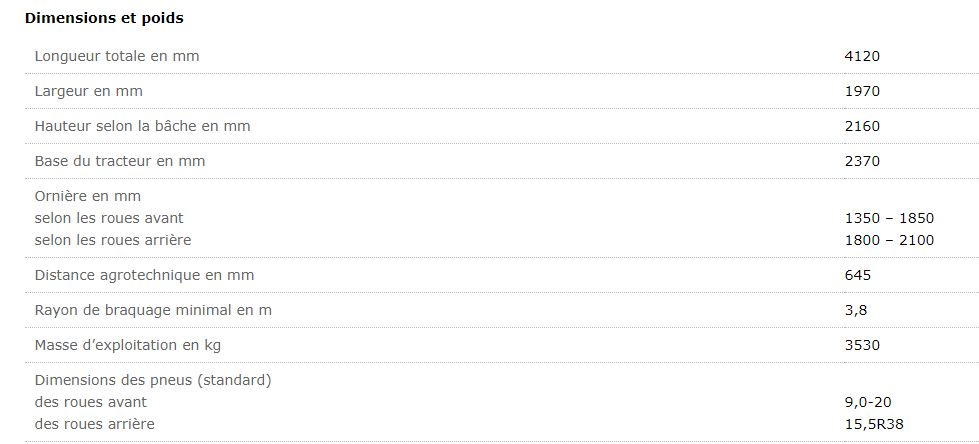Viewport: 979px width, 444px height.
Task: Click 'selon les roues avant' text
Action: click(x=109, y=218)
